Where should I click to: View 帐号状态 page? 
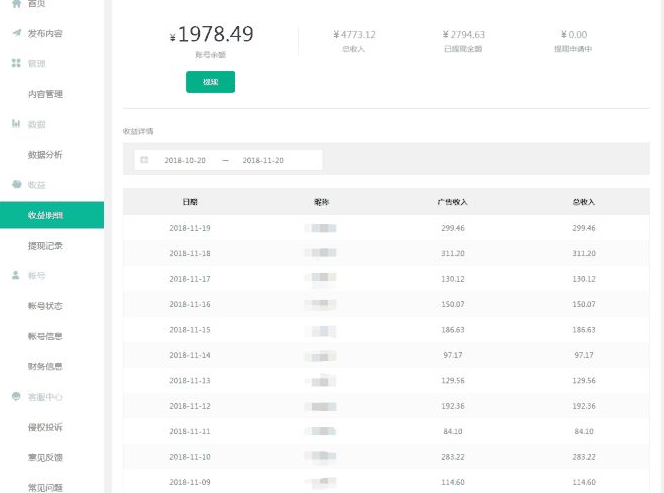tap(45, 306)
